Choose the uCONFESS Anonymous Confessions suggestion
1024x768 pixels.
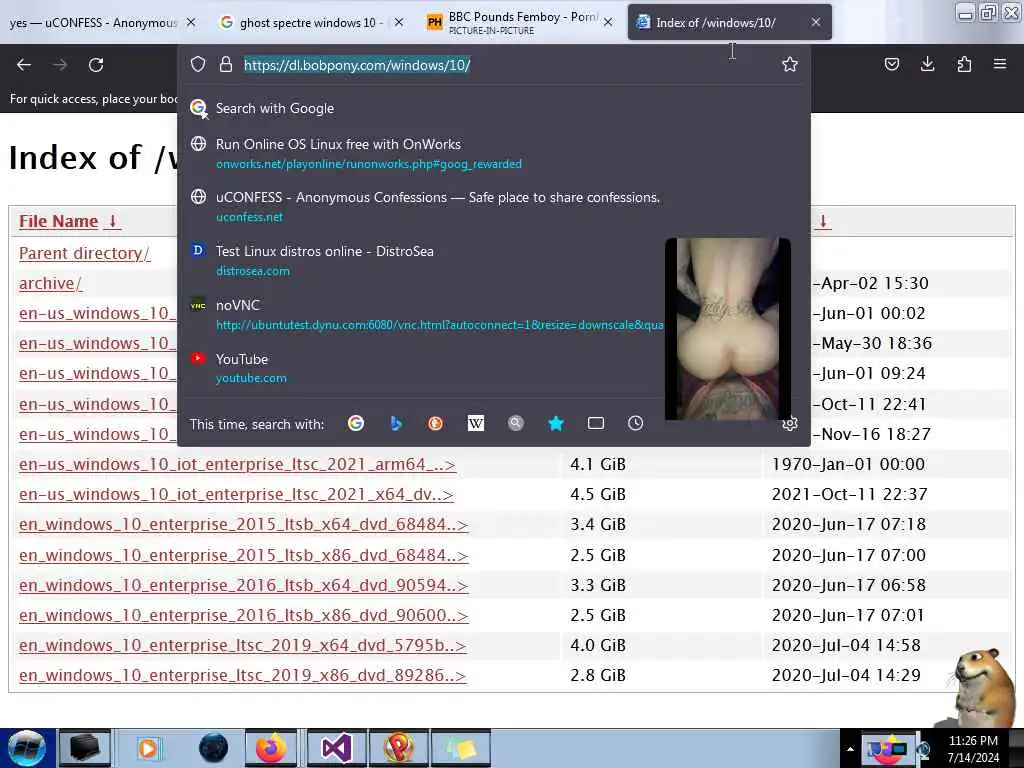pos(494,206)
